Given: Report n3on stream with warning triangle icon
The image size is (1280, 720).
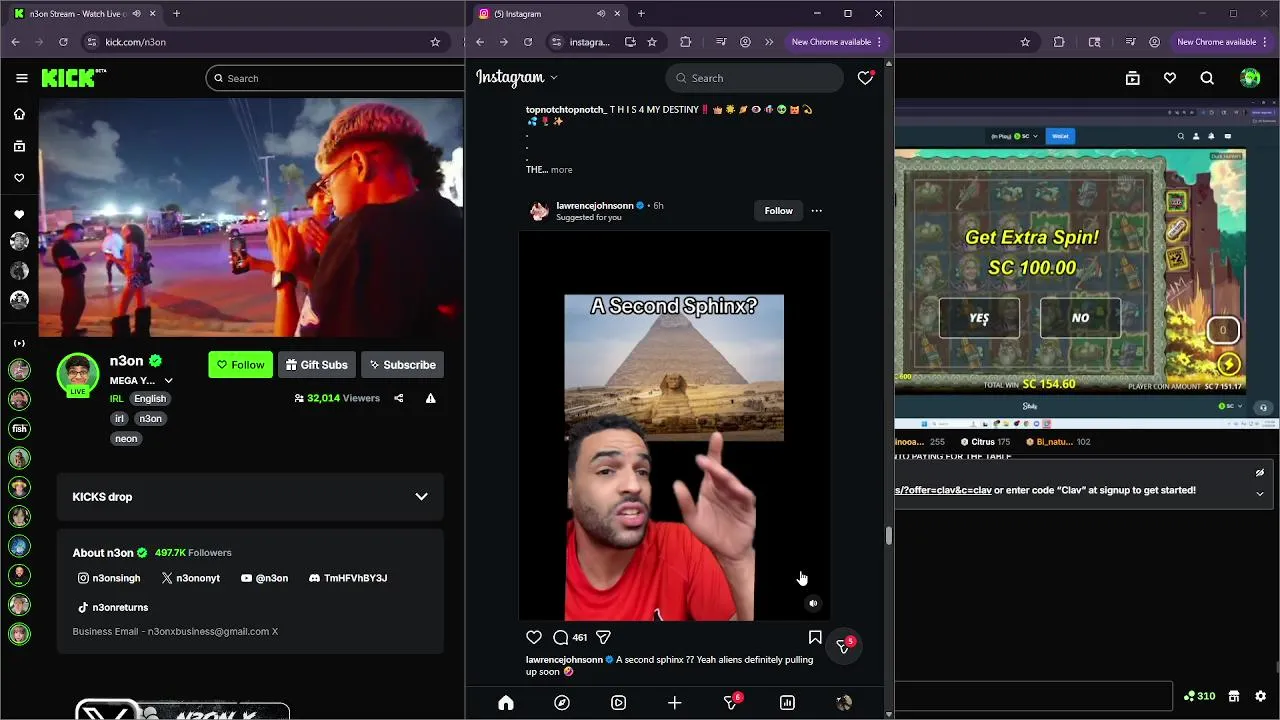Looking at the screenshot, I should pyautogui.click(x=431, y=398).
